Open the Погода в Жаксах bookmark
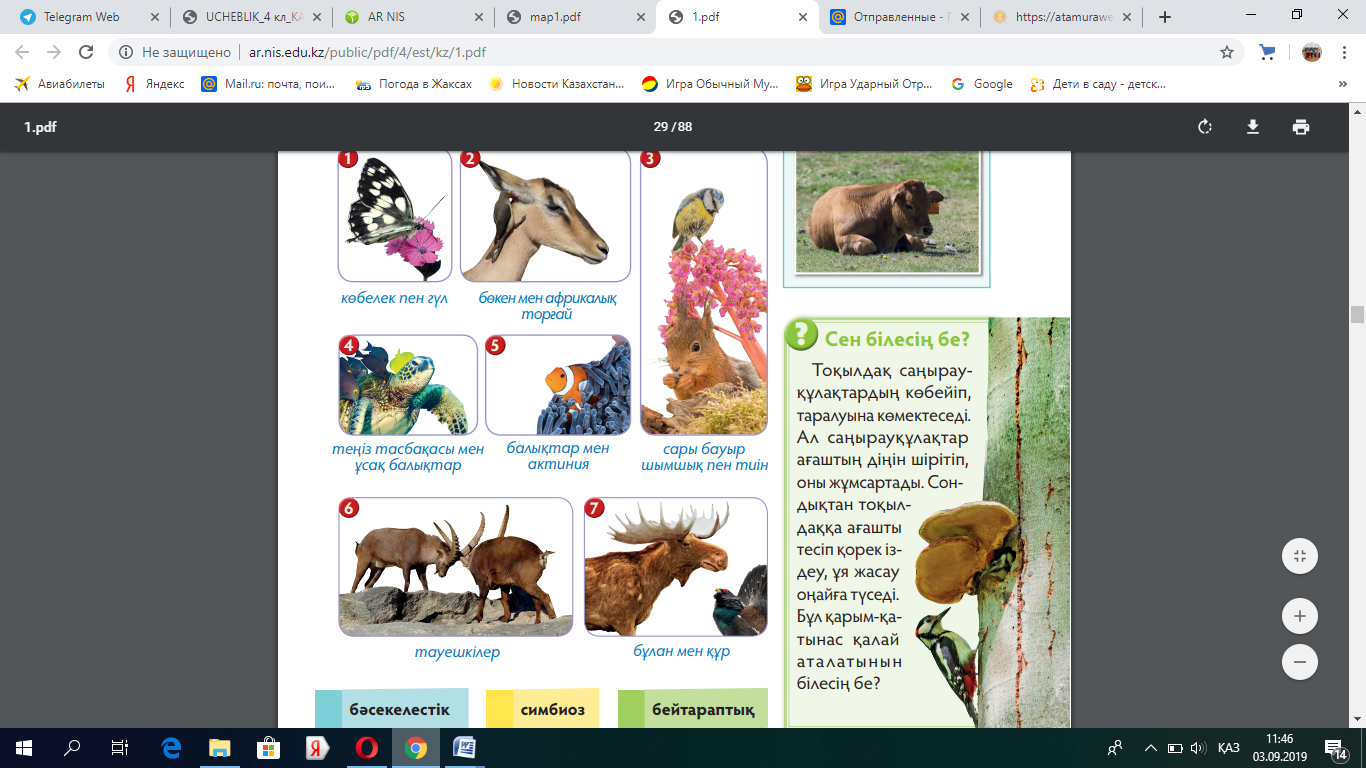This screenshot has width=1366, height=768. [414, 85]
